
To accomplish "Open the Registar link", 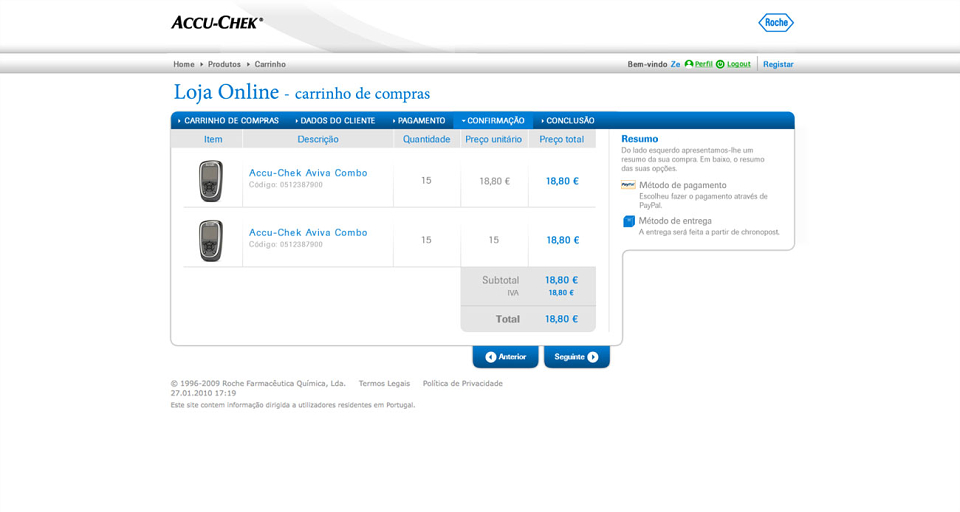I will coord(778,64).
